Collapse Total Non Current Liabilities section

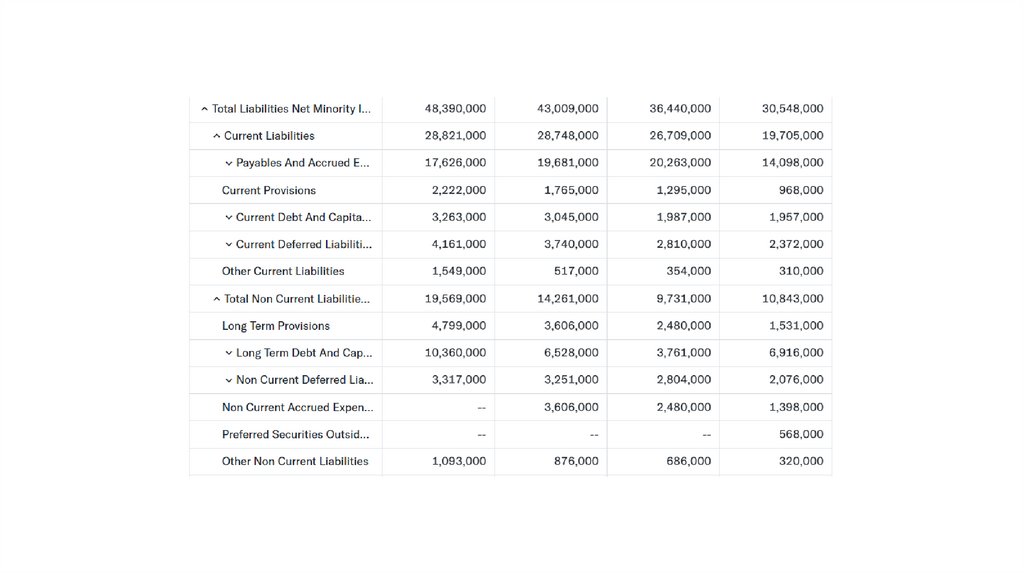(217, 299)
